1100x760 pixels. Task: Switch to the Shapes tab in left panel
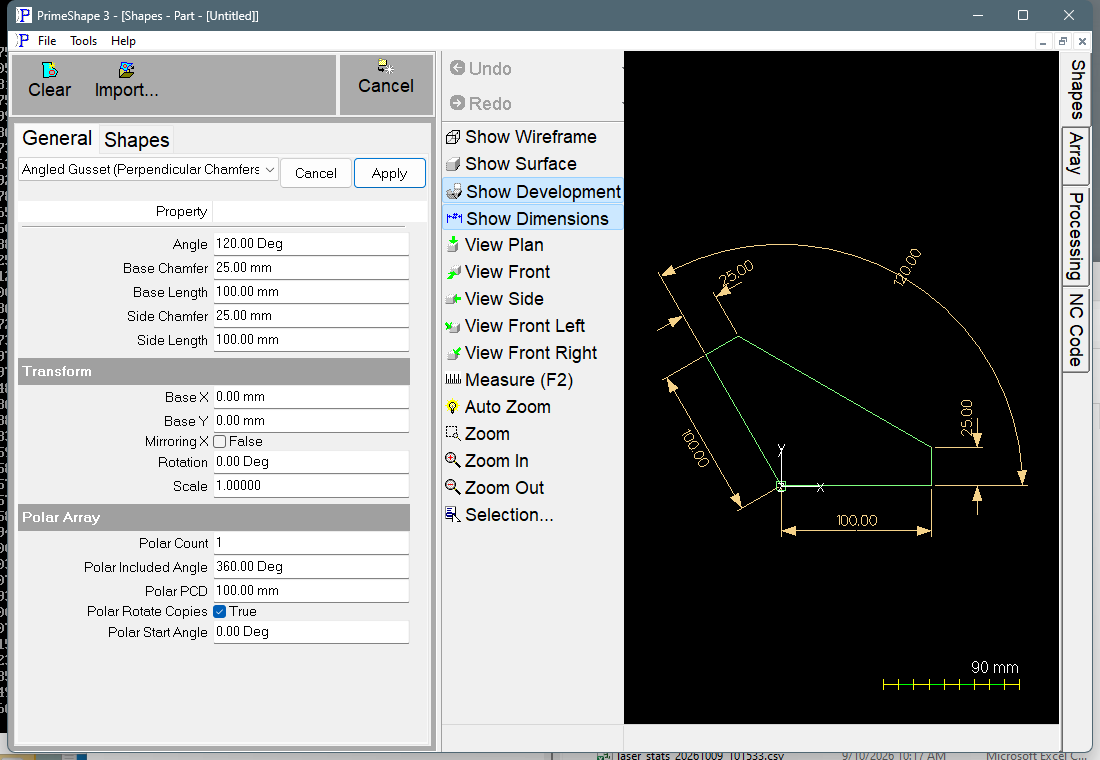pyautogui.click(x=137, y=140)
